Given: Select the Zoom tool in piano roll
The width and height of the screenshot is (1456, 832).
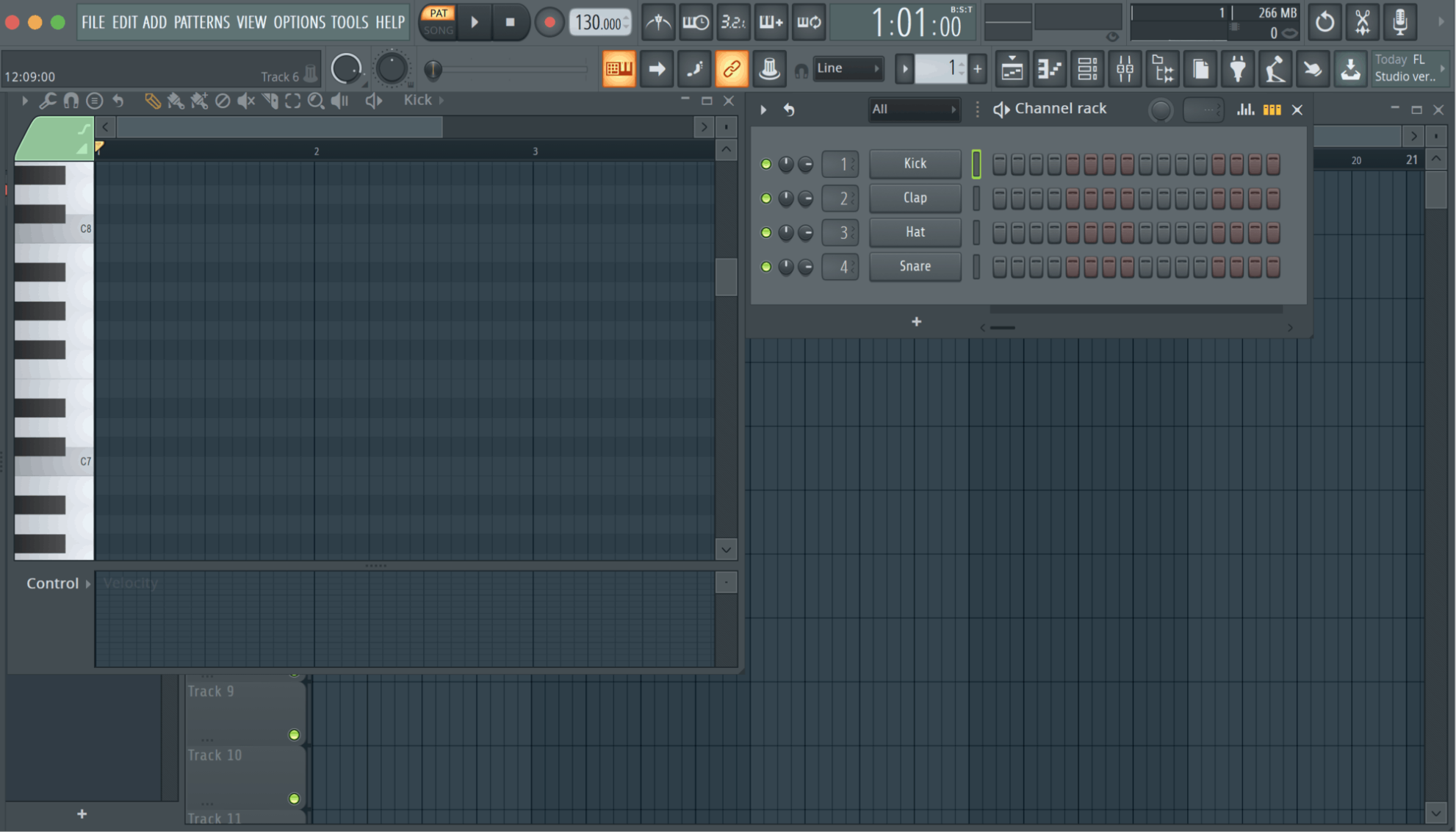Looking at the screenshot, I should [316, 101].
